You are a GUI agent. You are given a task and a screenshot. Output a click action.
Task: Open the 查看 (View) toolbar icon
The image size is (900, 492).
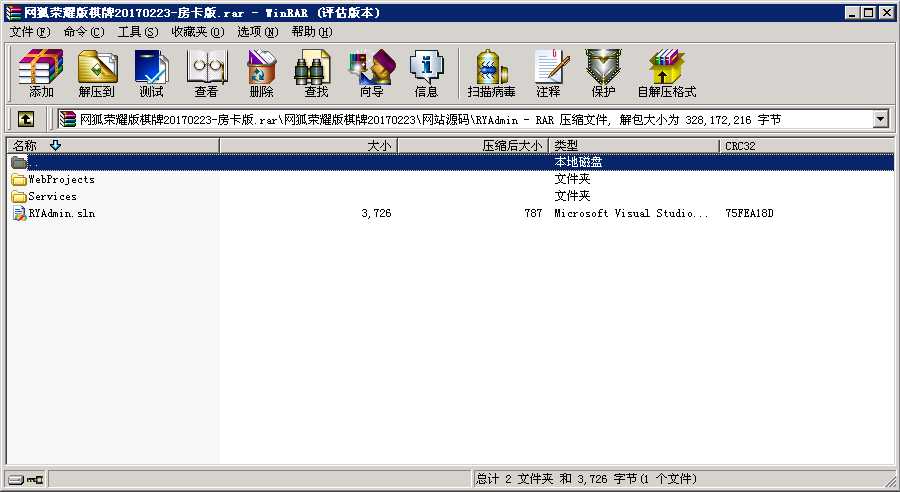207,73
